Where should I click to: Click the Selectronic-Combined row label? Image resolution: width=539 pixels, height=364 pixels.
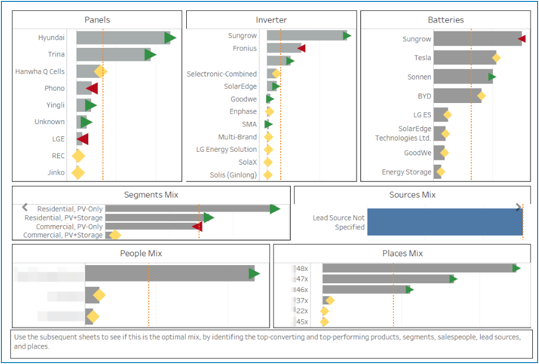tap(222, 74)
